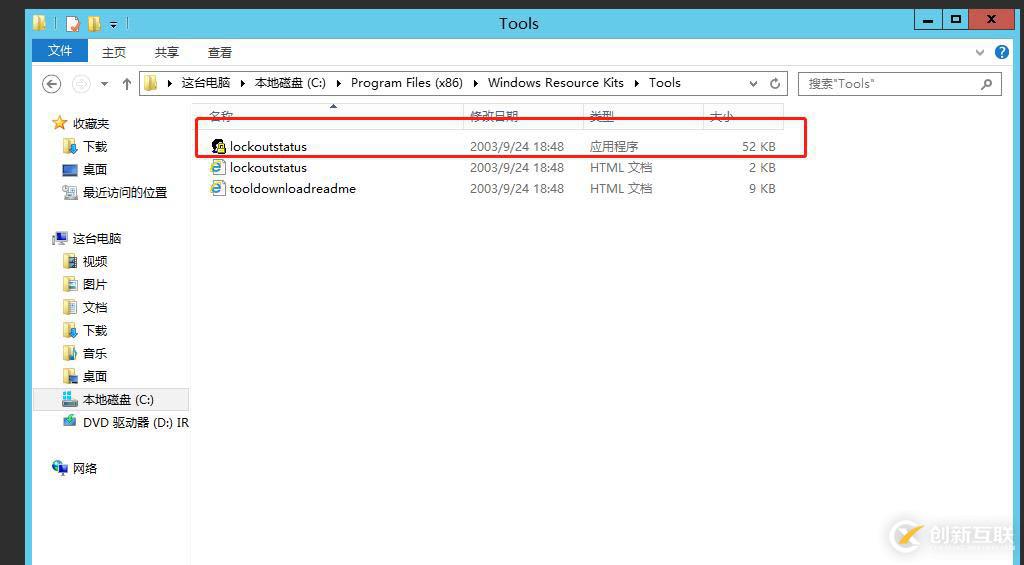
Task: Open the recent locations dropdown arrow
Action: click(104, 84)
